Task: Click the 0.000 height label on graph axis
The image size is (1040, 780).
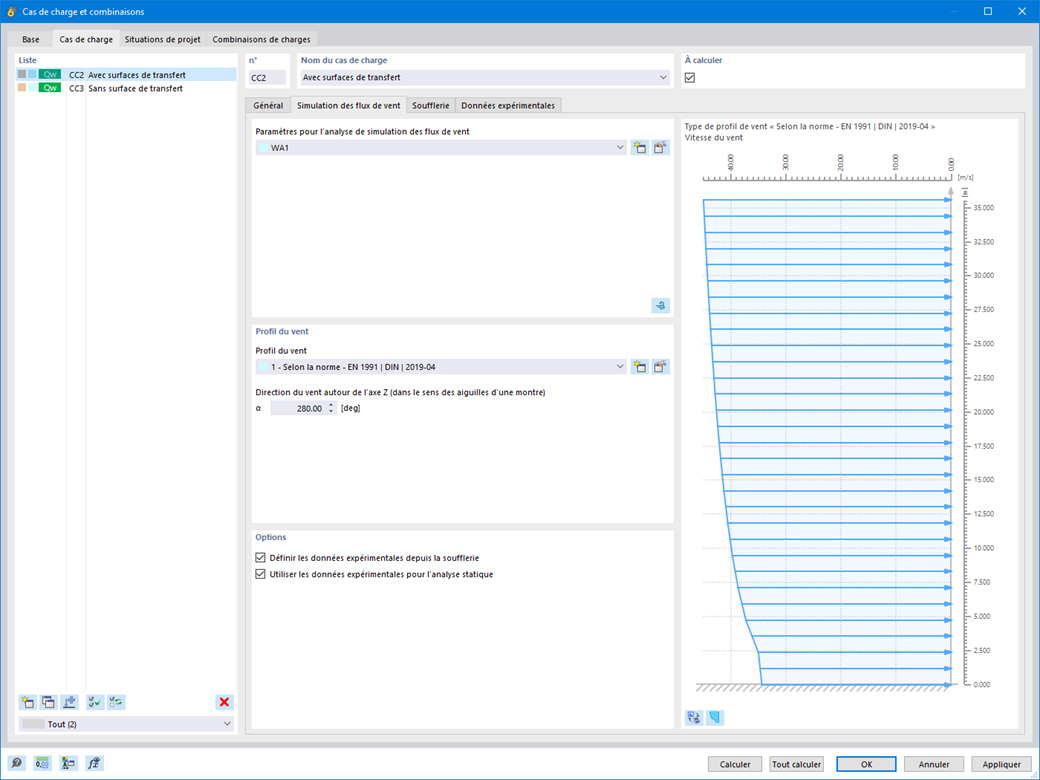Action: pyautogui.click(x=982, y=684)
